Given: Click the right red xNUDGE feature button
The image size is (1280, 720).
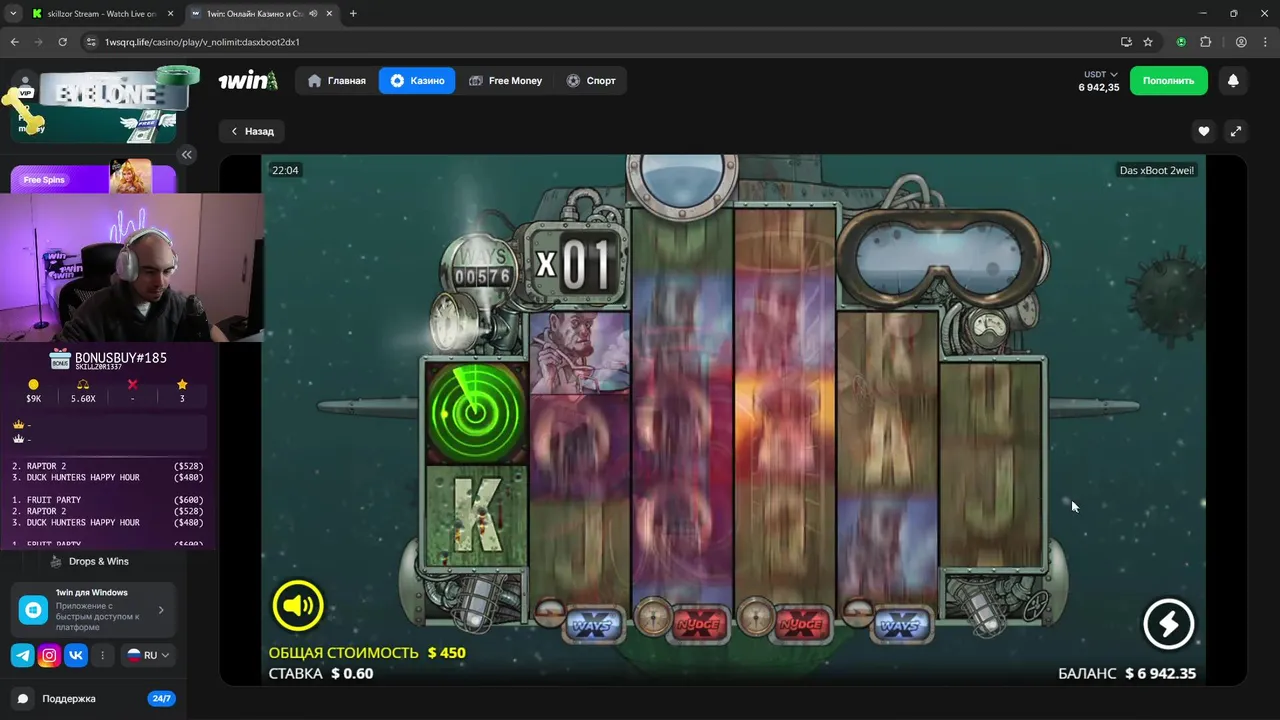Looking at the screenshot, I should [x=800, y=623].
